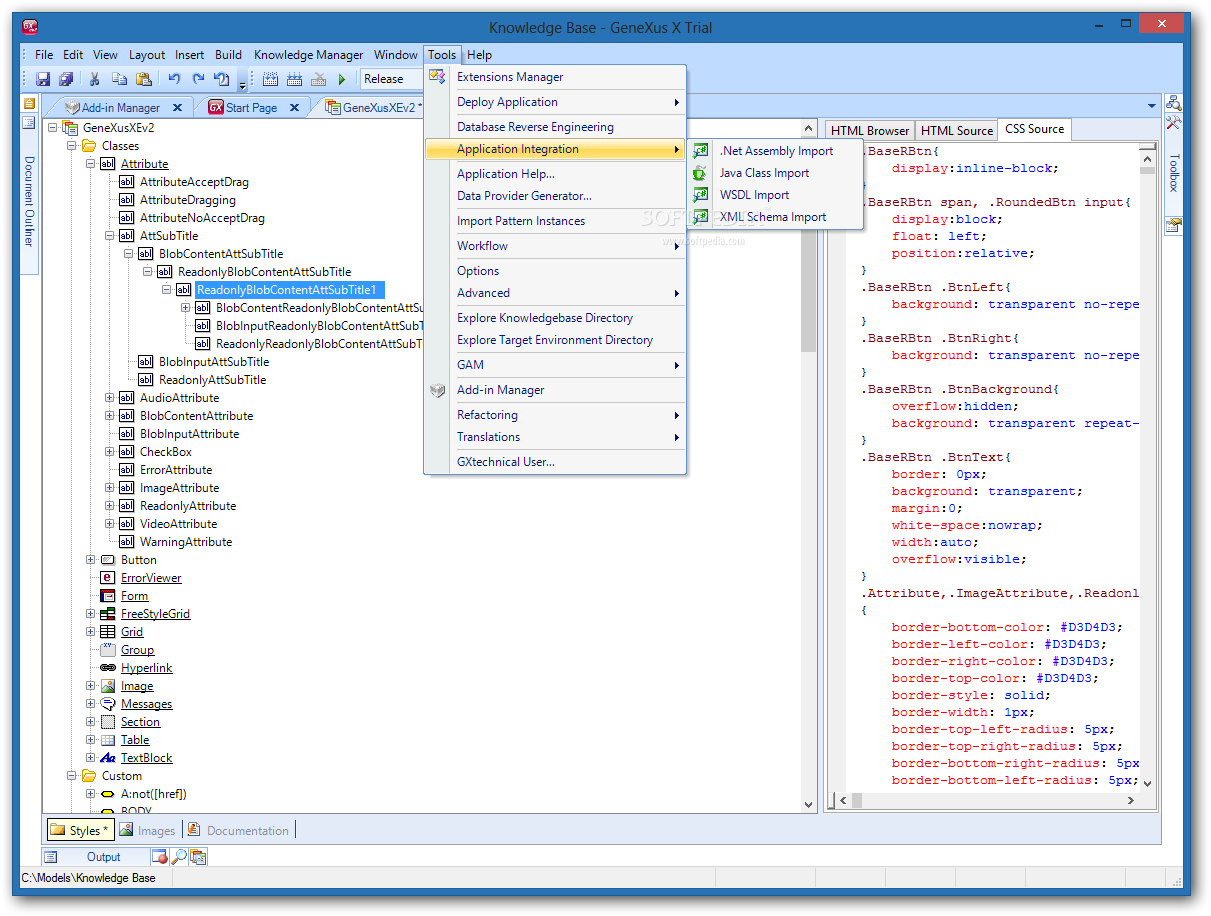
Task: Collapse the Custom folder node
Action: pyautogui.click(x=72, y=776)
